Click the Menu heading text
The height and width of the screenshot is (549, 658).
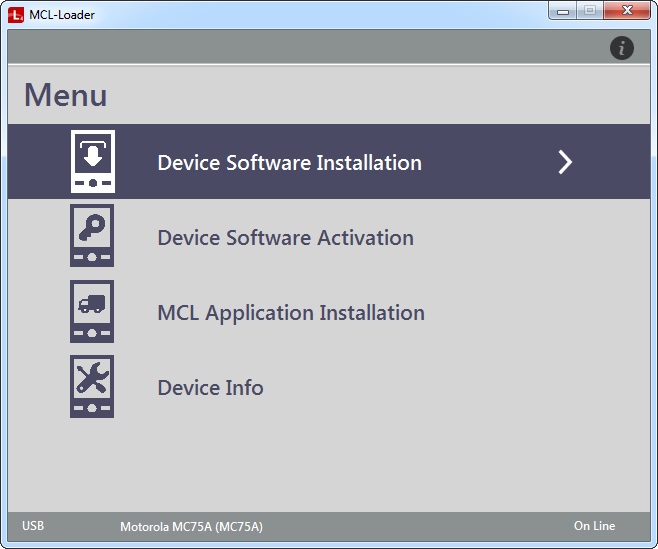tap(66, 95)
